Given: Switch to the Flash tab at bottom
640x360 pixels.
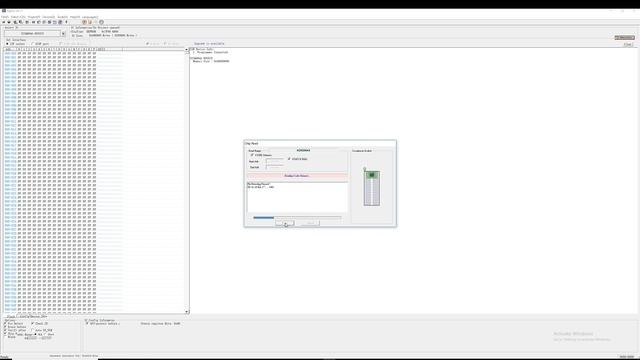Looking at the screenshot, I should [11, 316].
